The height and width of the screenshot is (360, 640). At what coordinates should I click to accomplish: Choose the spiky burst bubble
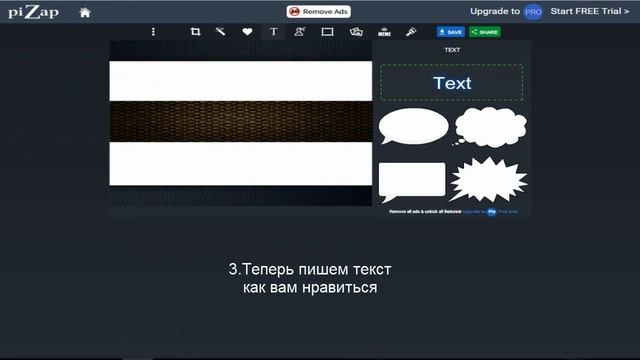click(x=488, y=180)
